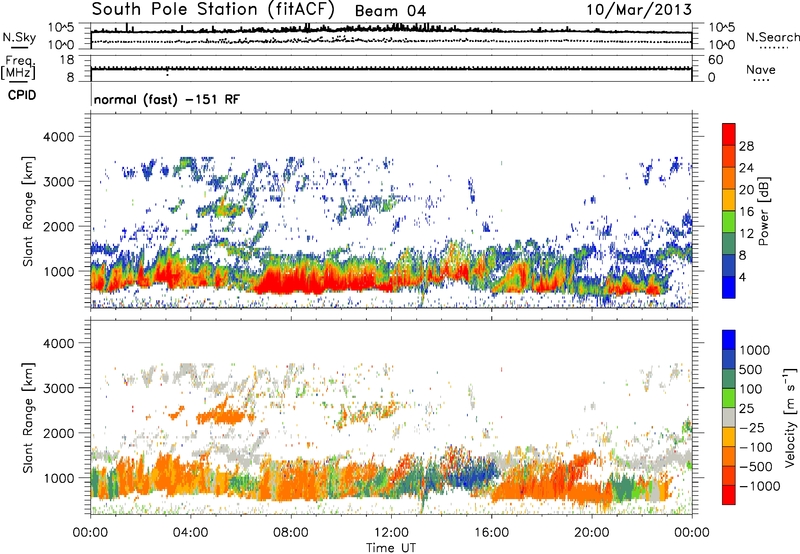Click the 'N.Search' legend label
The image size is (800, 554).
click(772, 37)
